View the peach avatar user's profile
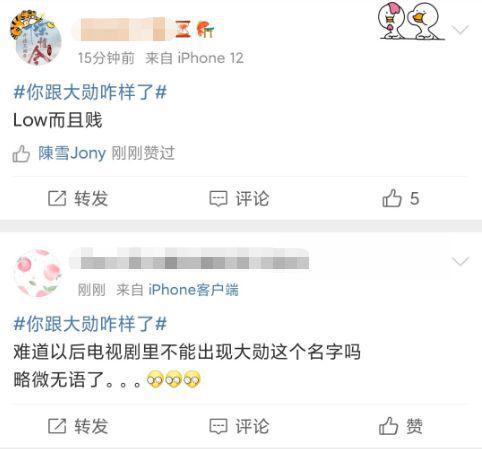This screenshot has height=449, width=482. click(x=38, y=273)
